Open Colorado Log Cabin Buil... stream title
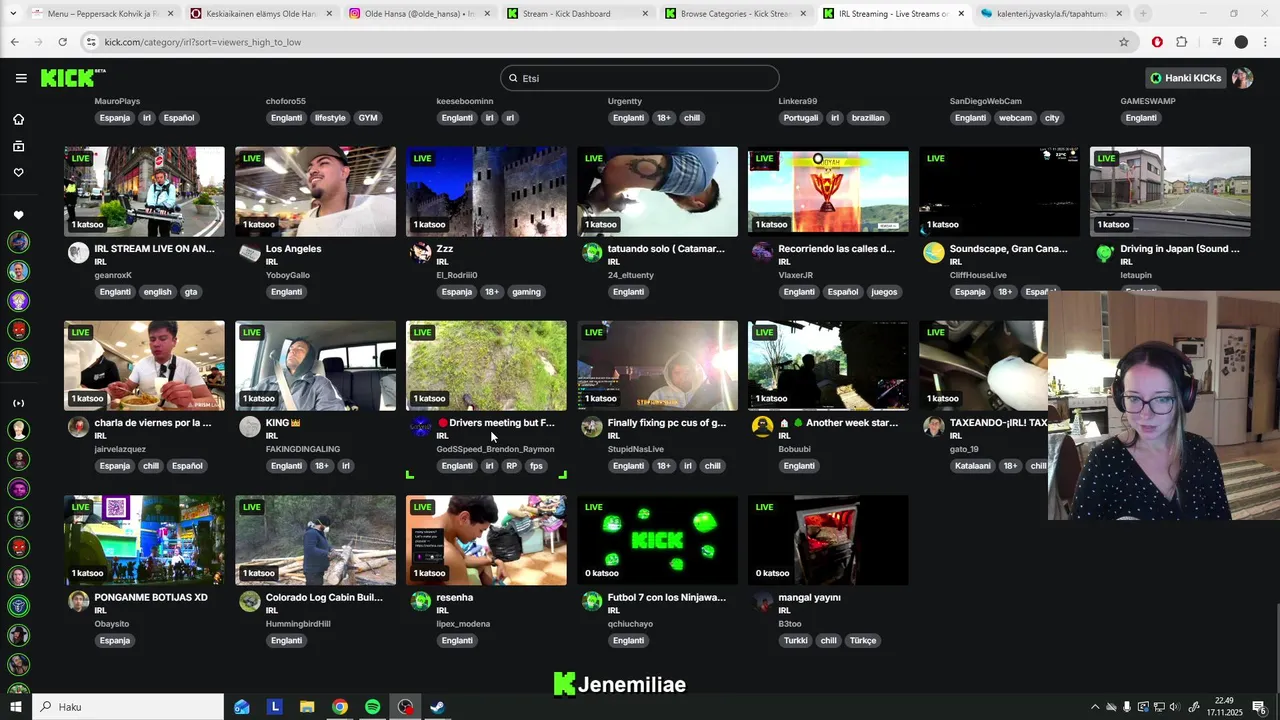 (x=324, y=598)
